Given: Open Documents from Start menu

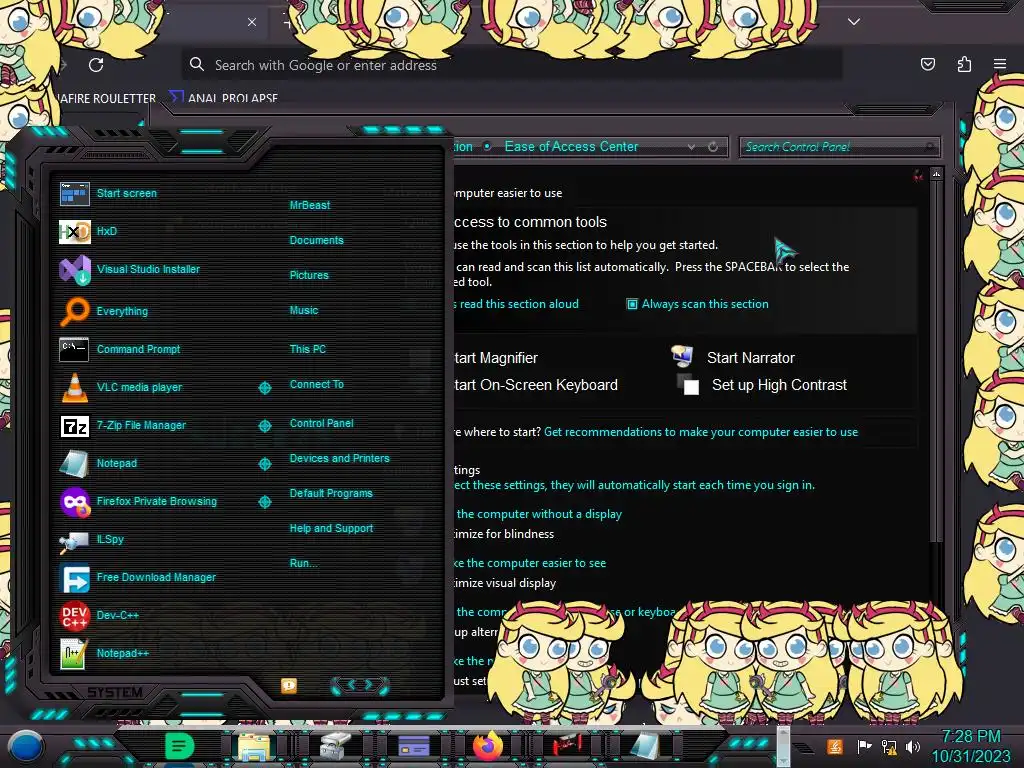Looking at the screenshot, I should click(316, 240).
